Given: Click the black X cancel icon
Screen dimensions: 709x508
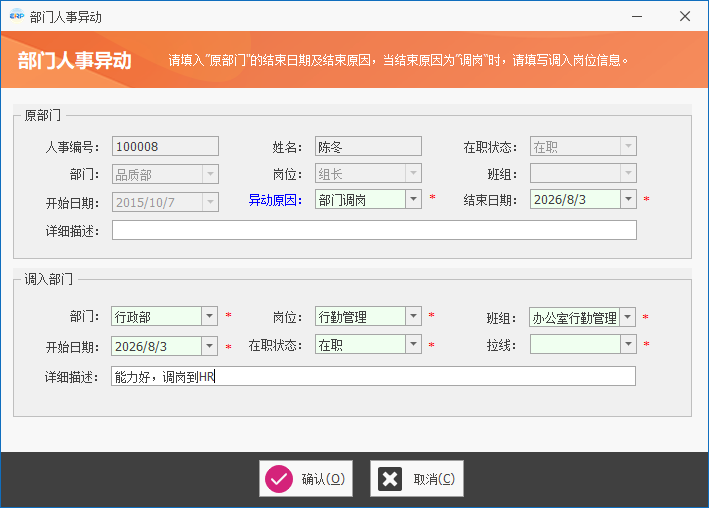Looking at the screenshot, I should point(390,479).
